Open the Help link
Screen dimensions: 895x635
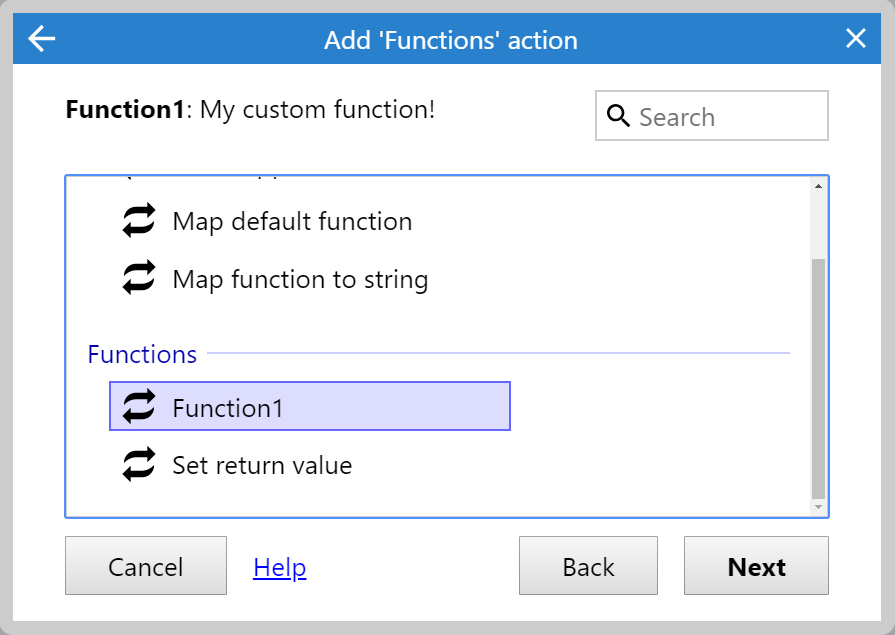click(279, 568)
